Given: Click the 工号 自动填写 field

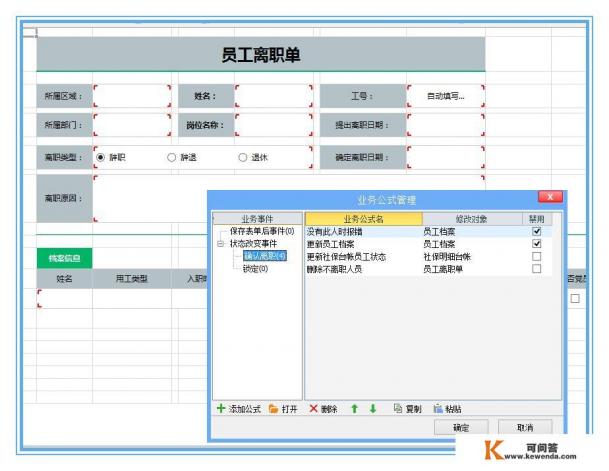Looking at the screenshot, I should [446, 96].
